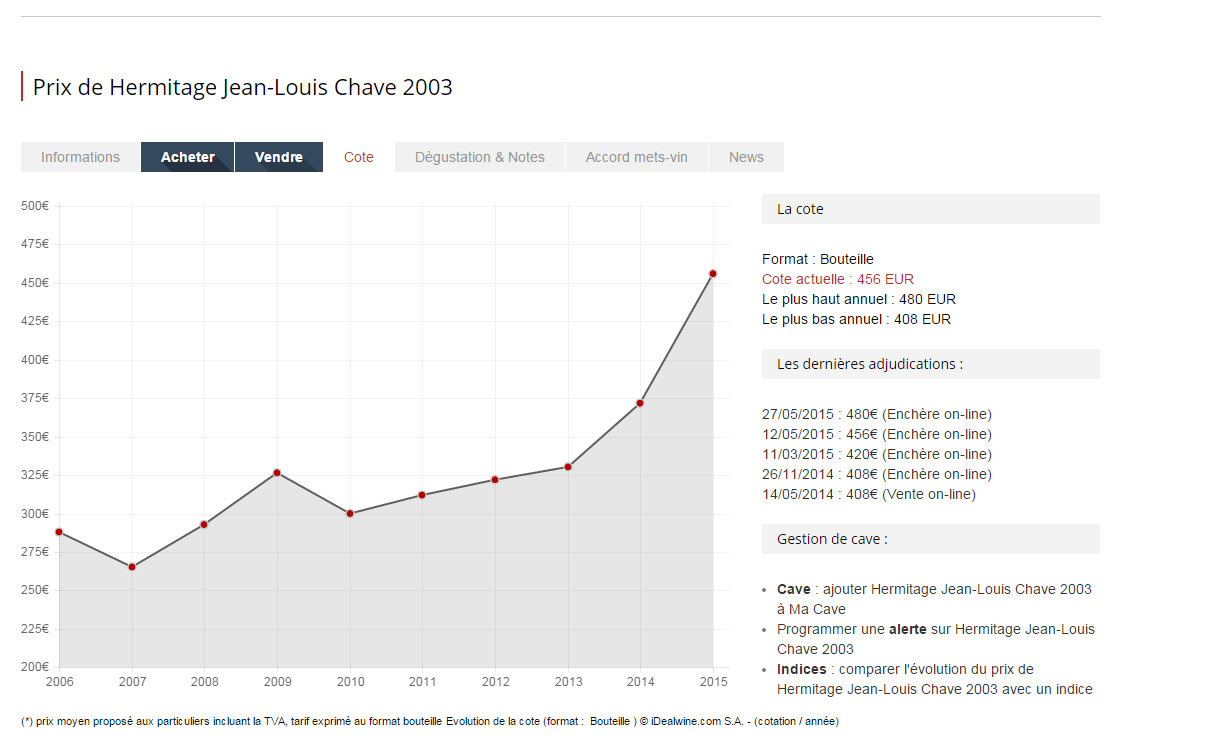Click the 2009 data point on the chart

277,472
